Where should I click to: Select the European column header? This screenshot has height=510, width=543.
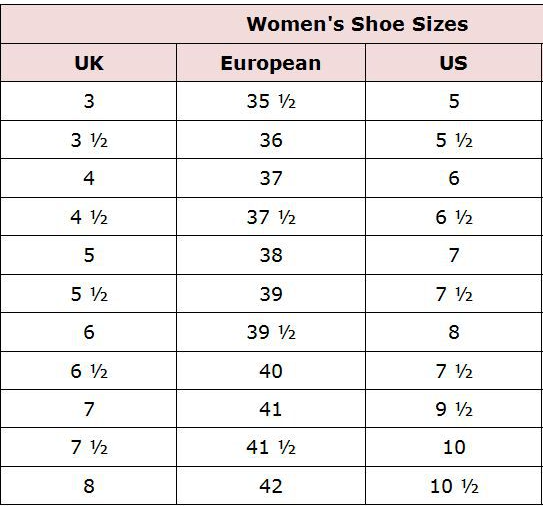271,63
